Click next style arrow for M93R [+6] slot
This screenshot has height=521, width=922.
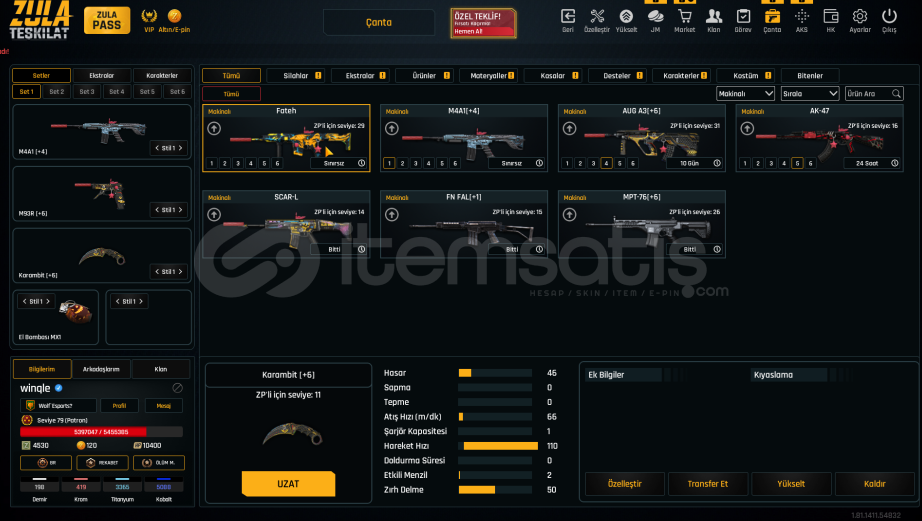click(181, 210)
